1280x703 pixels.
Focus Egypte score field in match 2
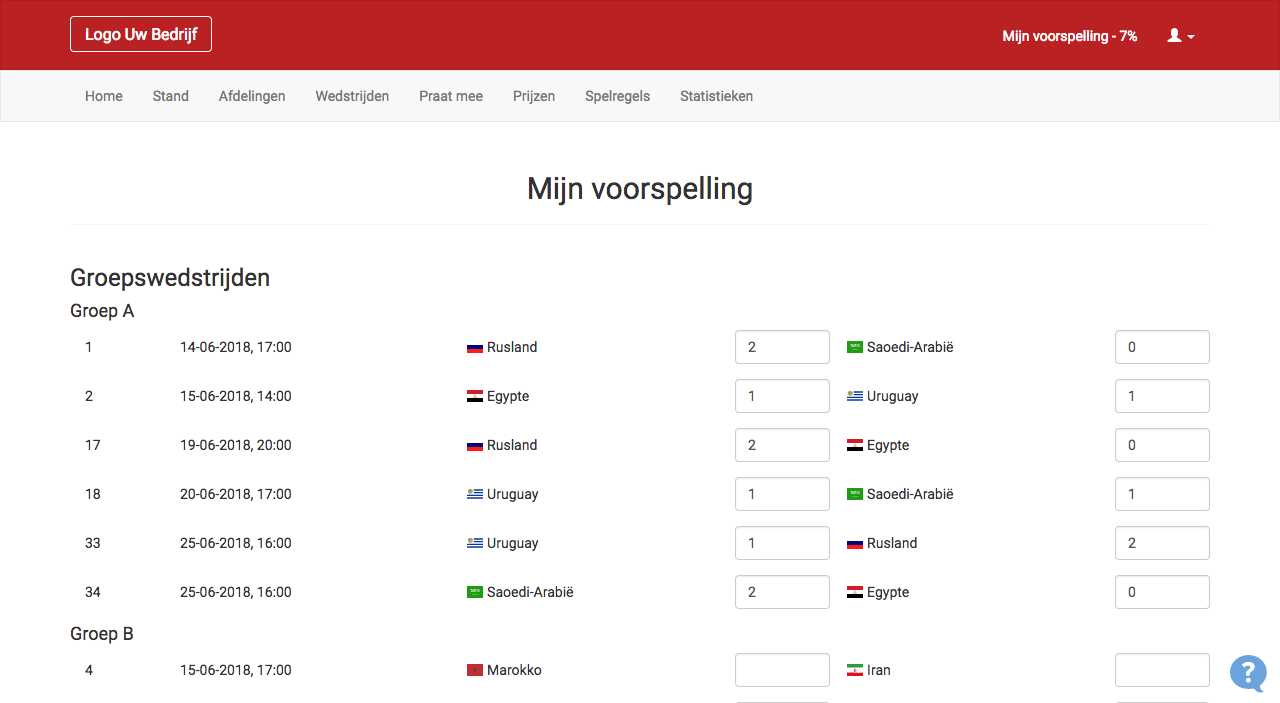[x=782, y=396]
